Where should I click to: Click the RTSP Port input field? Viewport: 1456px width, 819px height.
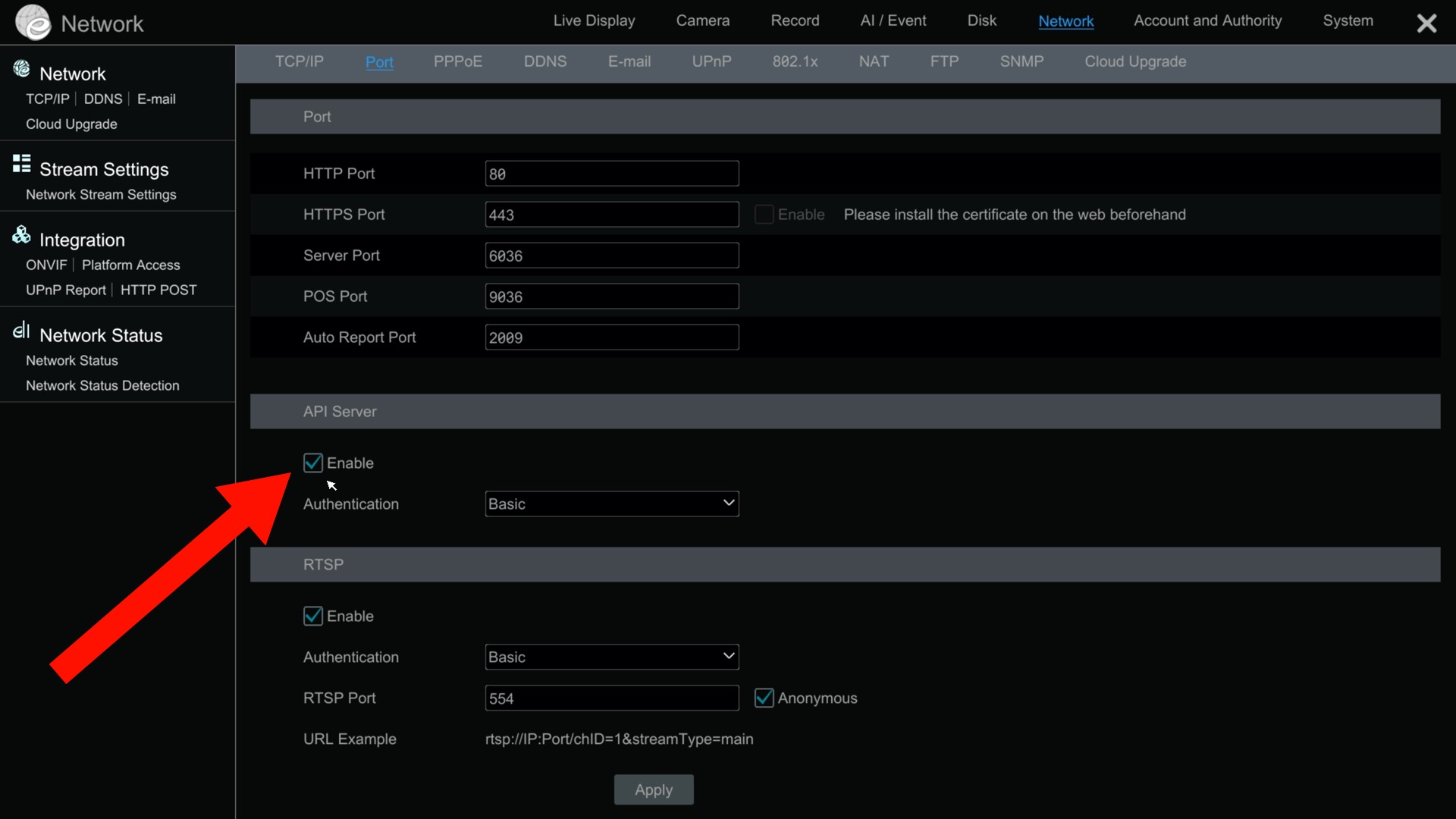(x=611, y=698)
